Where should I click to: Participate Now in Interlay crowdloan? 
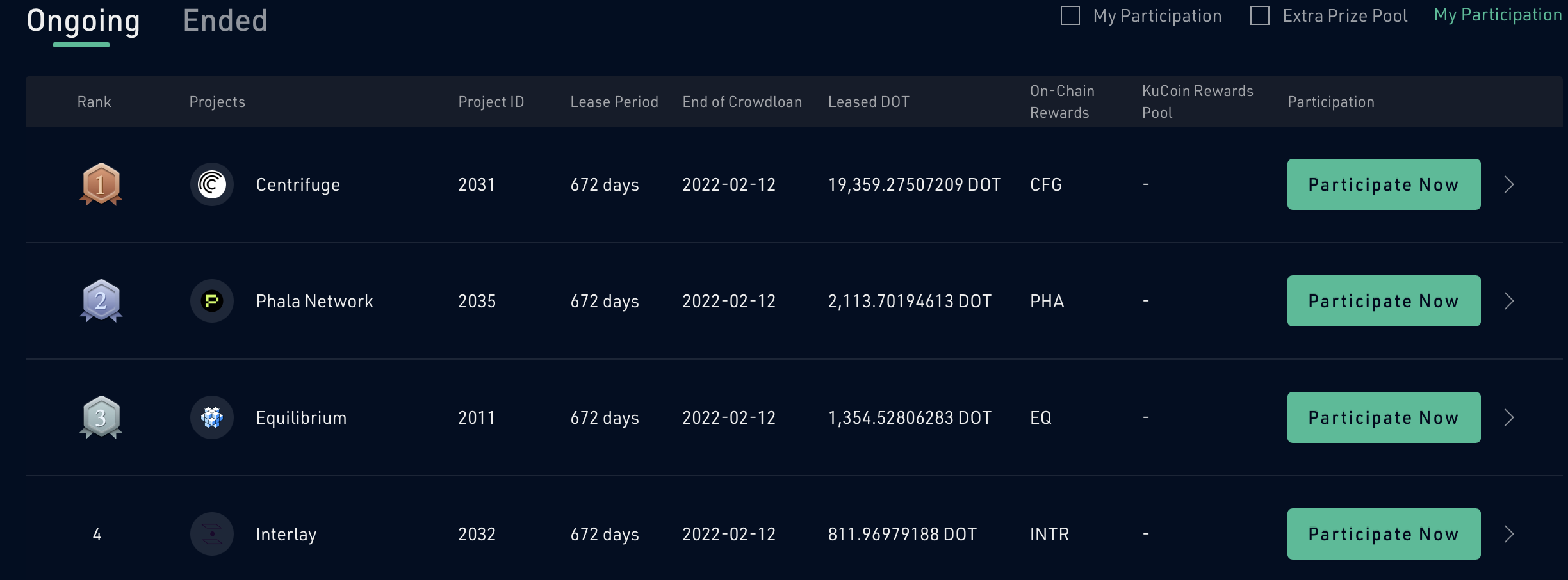coord(1384,534)
